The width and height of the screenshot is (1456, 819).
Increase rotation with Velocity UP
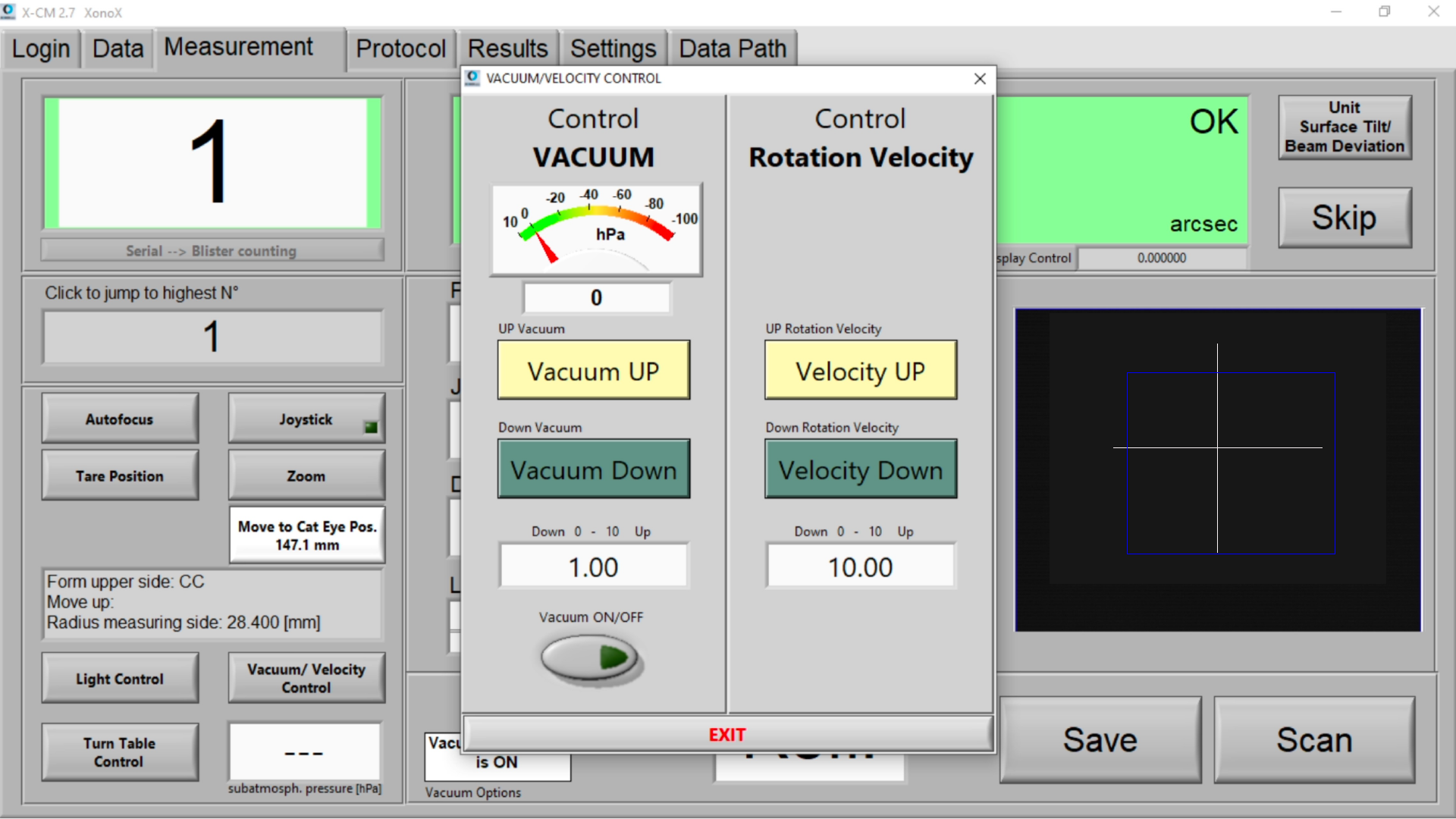pos(860,371)
